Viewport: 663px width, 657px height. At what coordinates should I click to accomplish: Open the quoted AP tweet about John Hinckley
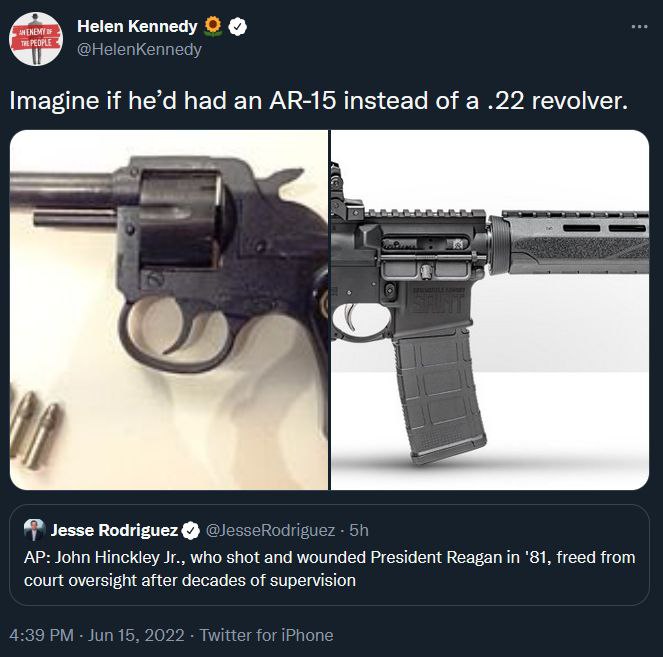tap(329, 555)
